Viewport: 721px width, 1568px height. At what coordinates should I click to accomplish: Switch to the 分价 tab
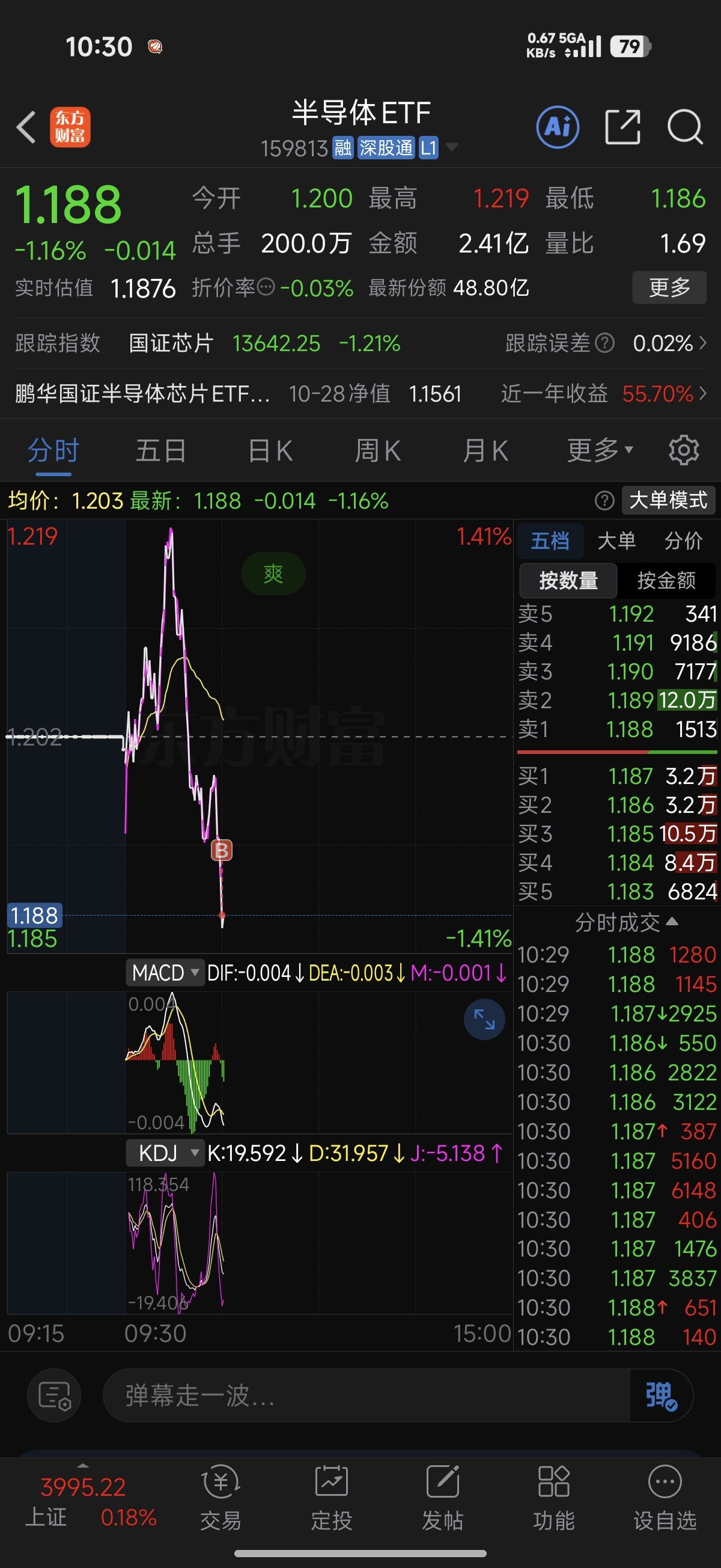683,541
